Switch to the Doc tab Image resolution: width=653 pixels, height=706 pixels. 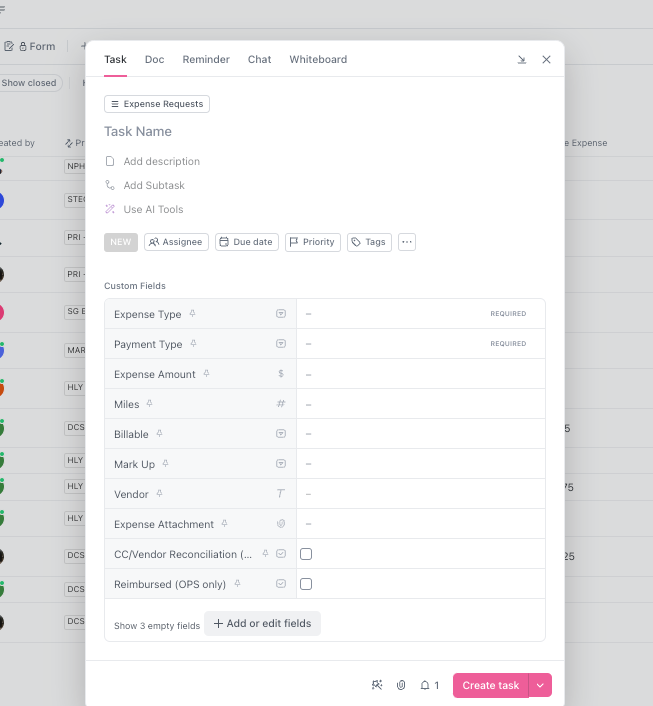(x=154, y=60)
